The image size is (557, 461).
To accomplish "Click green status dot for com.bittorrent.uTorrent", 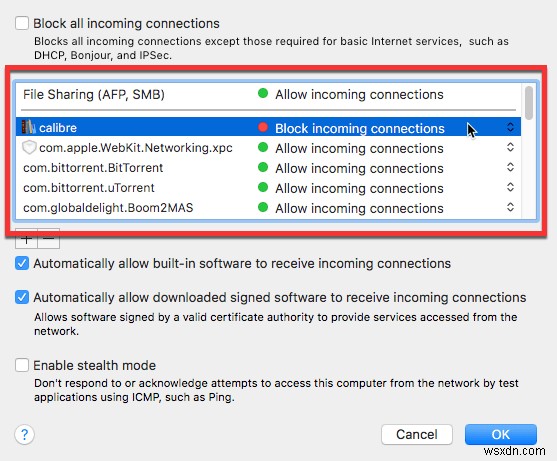I will [263, 187].
